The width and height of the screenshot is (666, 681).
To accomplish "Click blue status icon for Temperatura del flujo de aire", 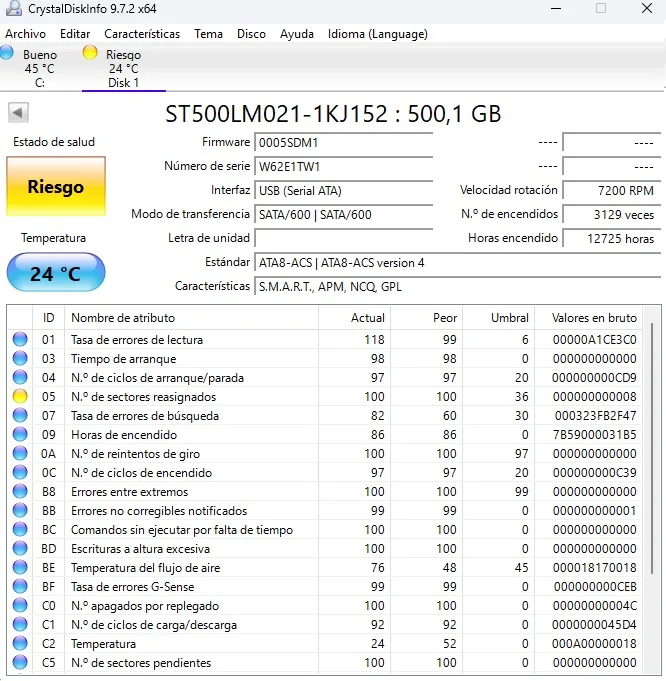I will [x=20, y=568].
